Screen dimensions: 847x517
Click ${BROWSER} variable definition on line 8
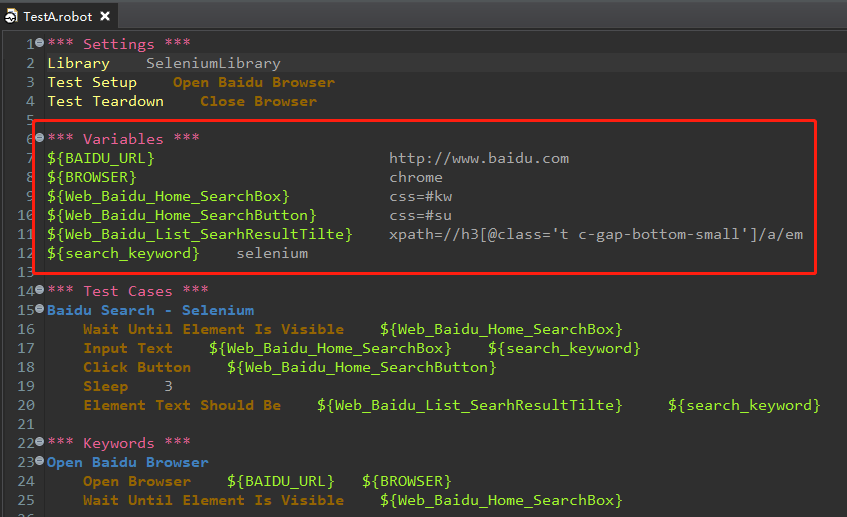click(92, 177)
